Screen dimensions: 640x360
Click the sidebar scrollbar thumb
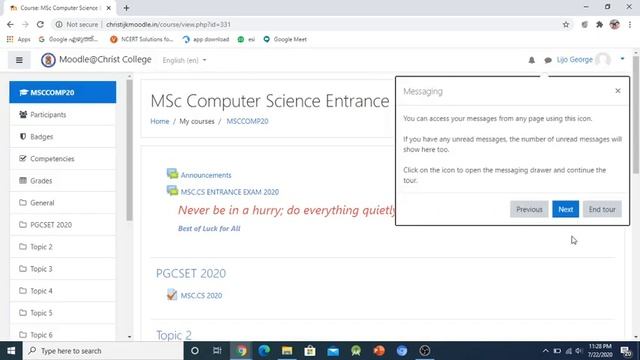click(x=129, y=150)
